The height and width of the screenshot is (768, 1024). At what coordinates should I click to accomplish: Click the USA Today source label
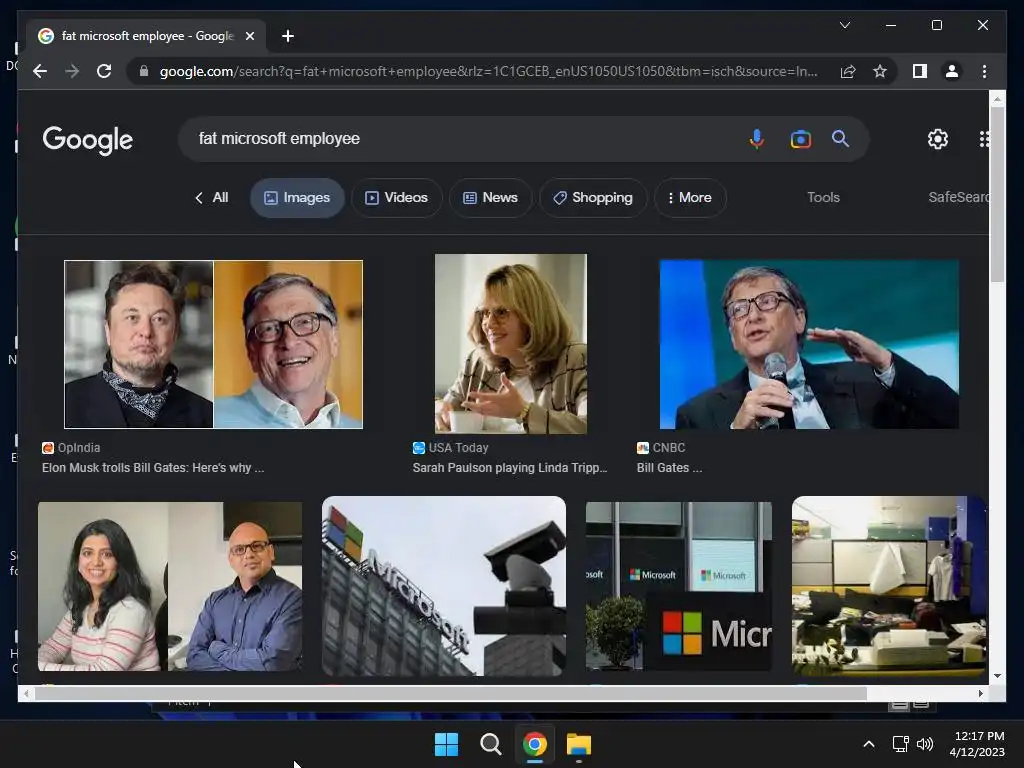(x=451, y=447)
